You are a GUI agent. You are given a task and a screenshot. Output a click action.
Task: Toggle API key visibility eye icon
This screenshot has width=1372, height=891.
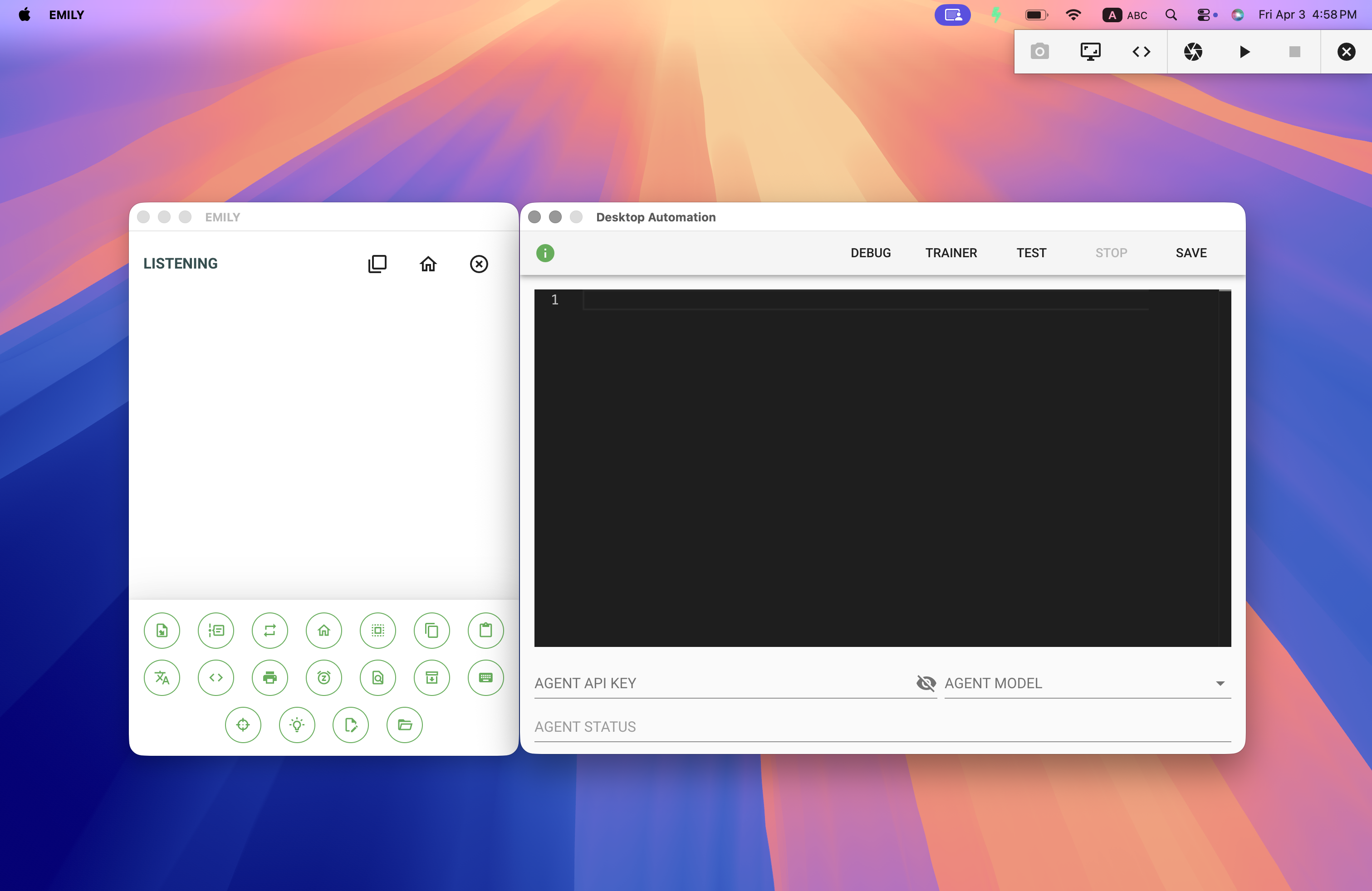pyautogui.click(x=926, y=684)
